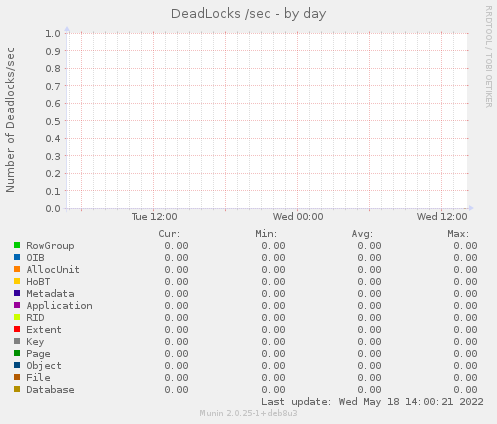Click the File brown legend swatch
Viewport: 497px width, 424px height.
point(17,377)
